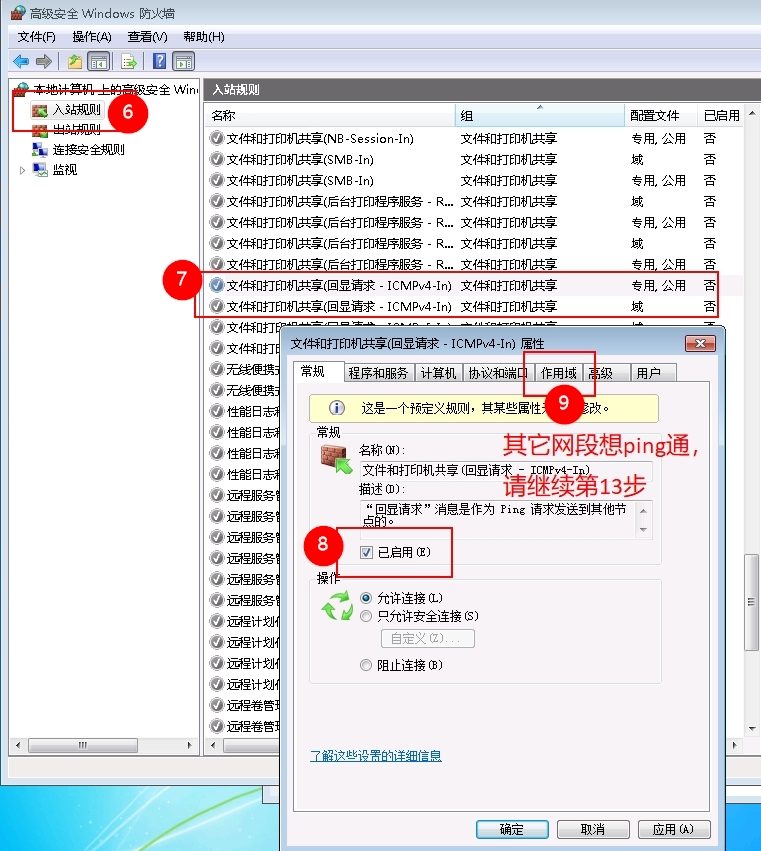Viewport: 761px width, 851px height.
Task: Switch to the 协议和端口 tab
Action: click(498, 373)
